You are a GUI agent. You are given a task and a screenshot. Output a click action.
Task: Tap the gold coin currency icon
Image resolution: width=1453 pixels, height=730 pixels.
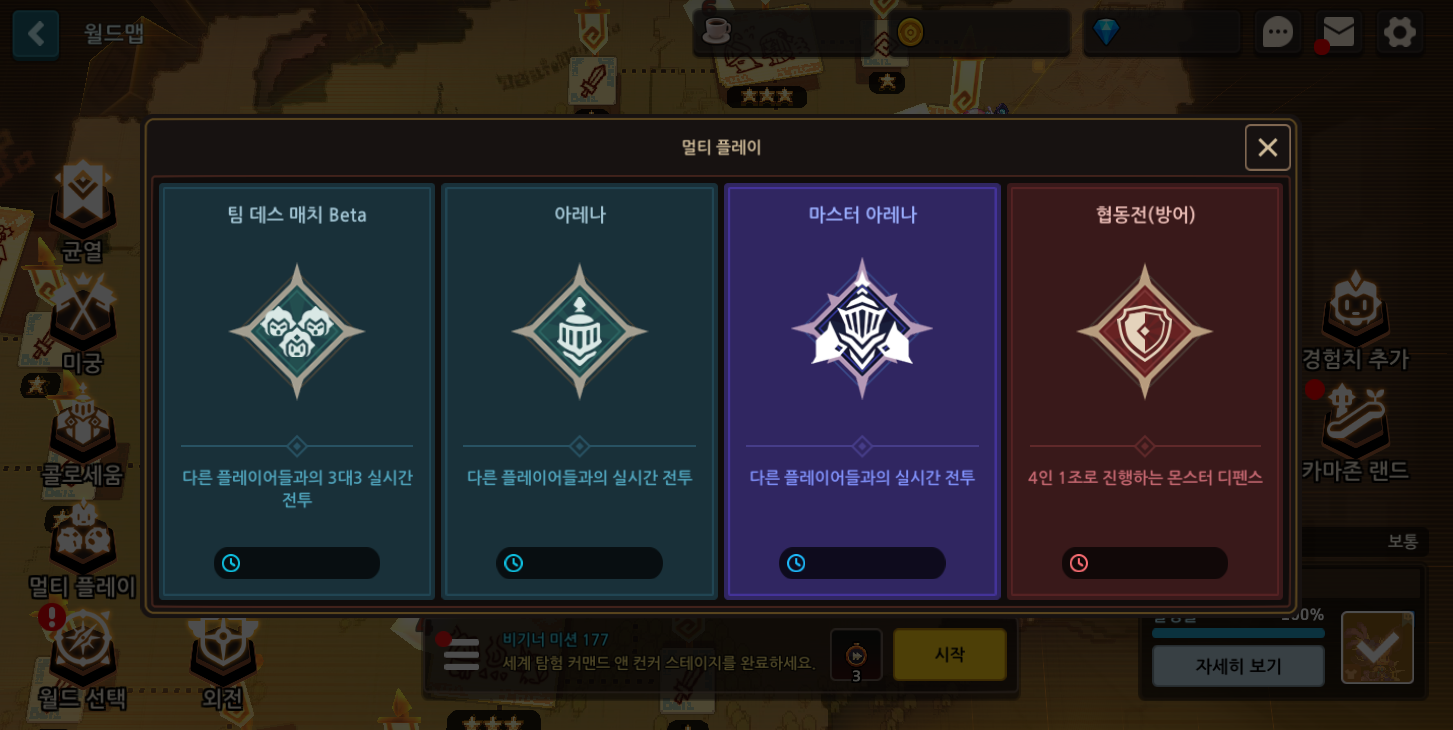point(910,32)
